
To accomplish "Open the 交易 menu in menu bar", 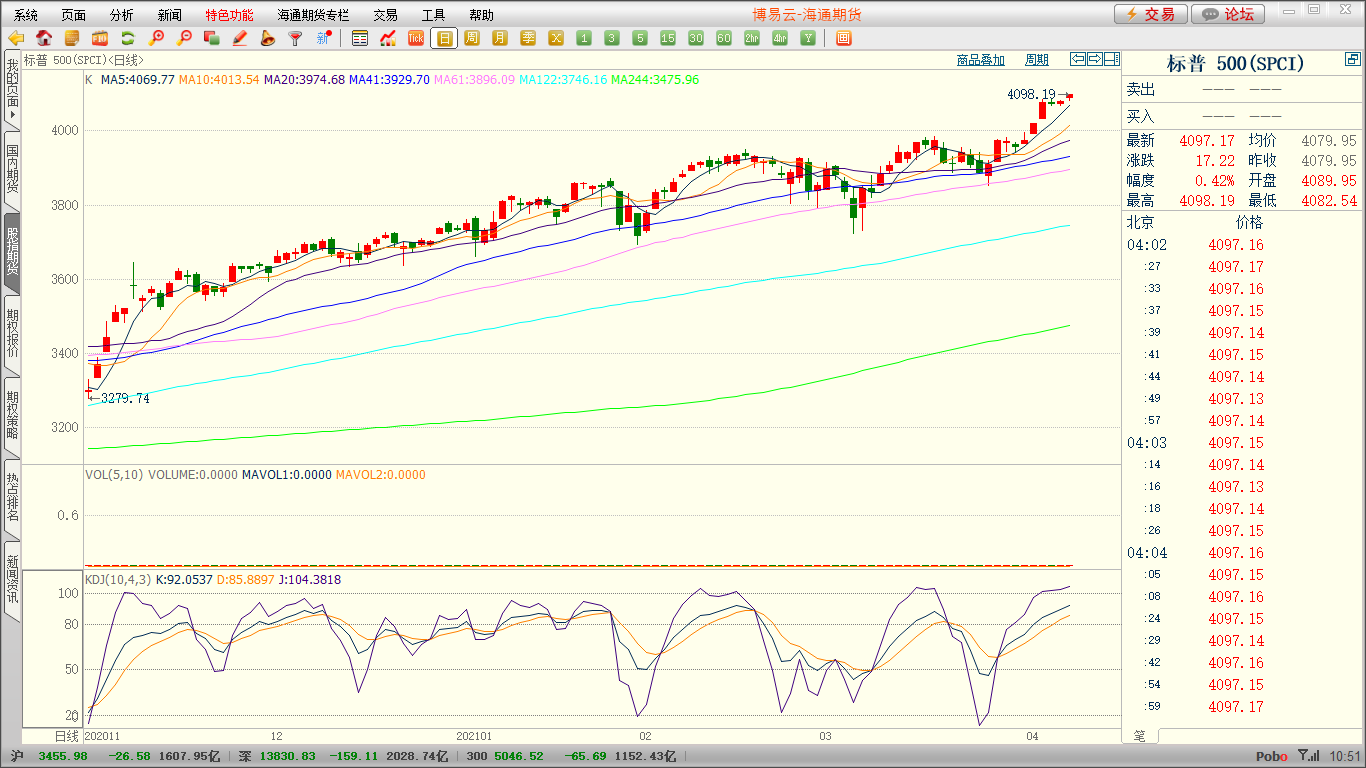I will pyautogui.click(x=386, y=15).
